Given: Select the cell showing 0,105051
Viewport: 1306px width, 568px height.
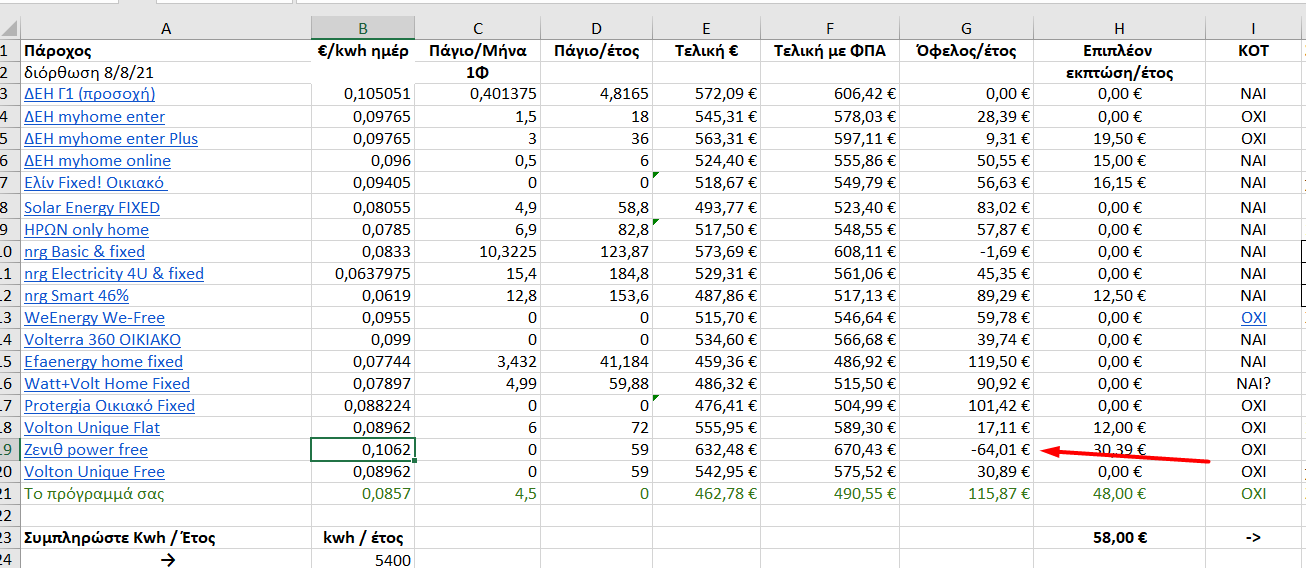Looking at the screenshot, I should [362, 94].
